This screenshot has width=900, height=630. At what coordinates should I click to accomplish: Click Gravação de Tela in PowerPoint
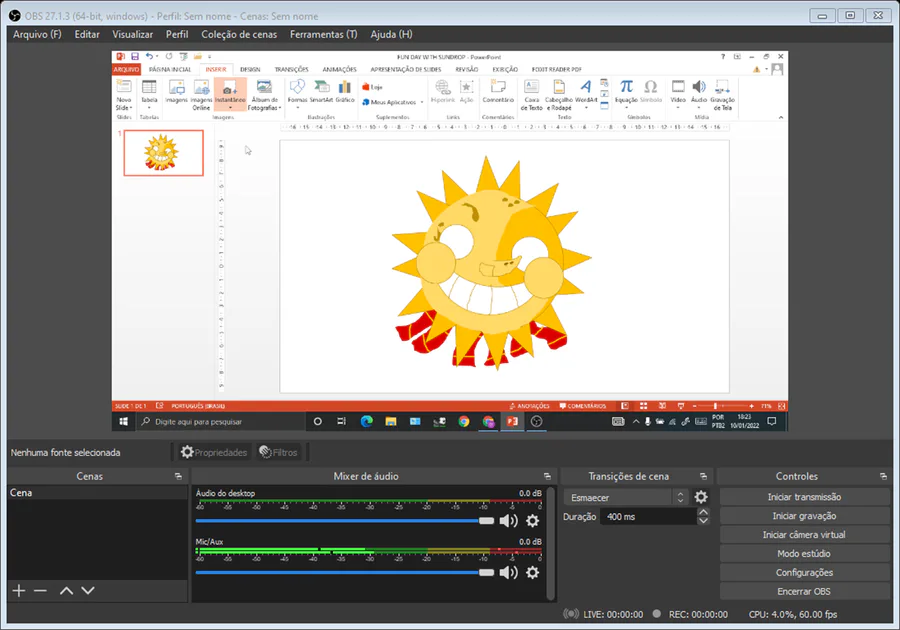tap(722, 95)
